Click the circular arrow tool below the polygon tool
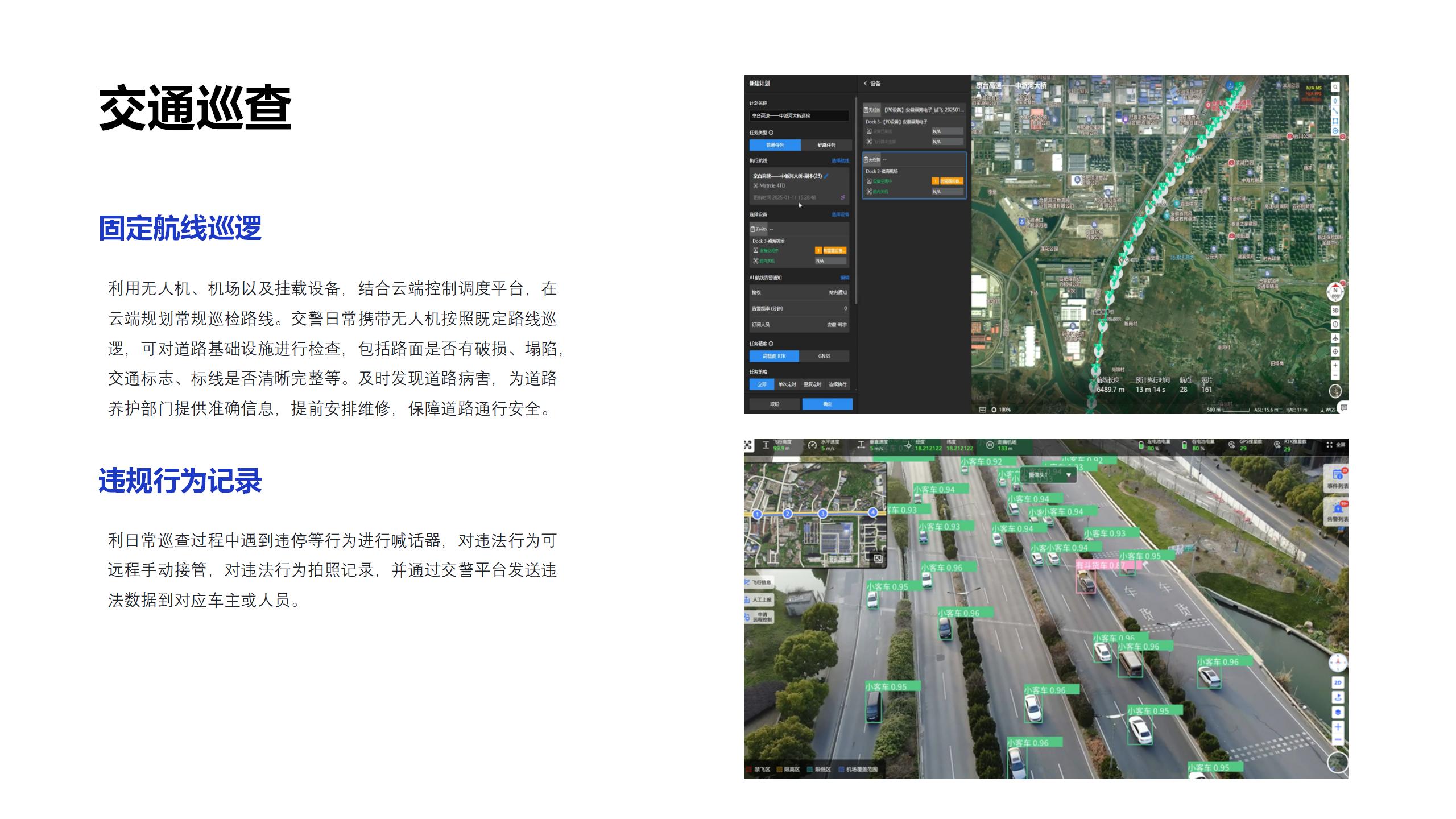This screenshot has width=1456, height=819. 1335,131
